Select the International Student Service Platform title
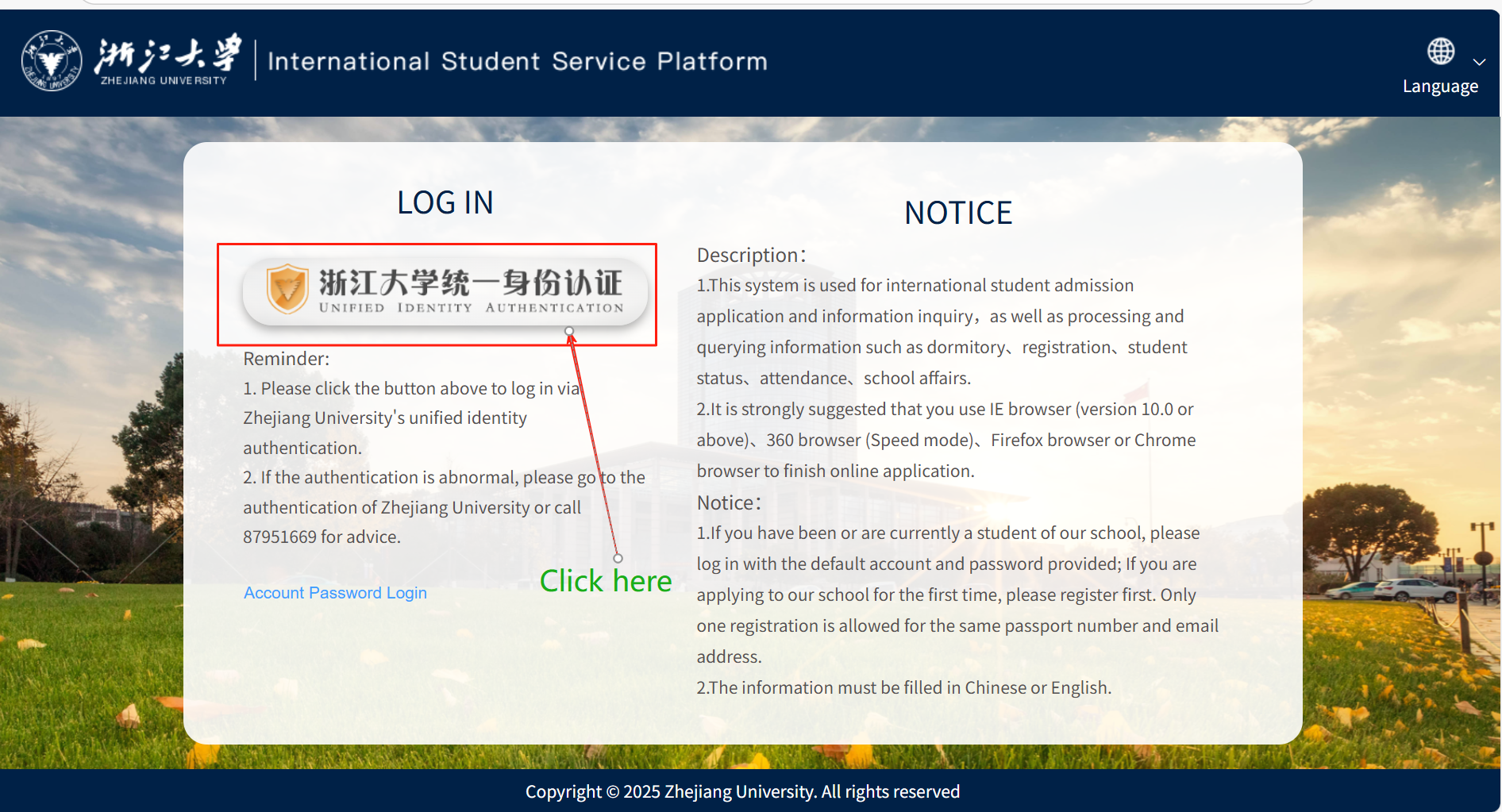1502x812 pixels. (x=517, y=62)
